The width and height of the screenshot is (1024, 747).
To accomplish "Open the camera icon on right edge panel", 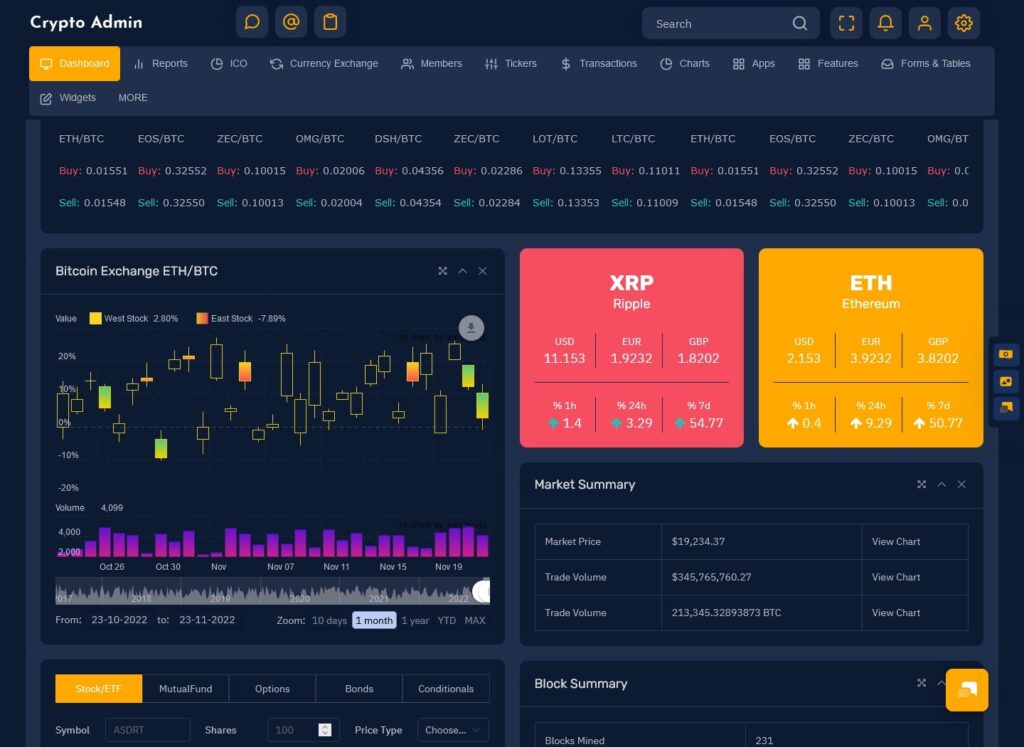I will pos(1005,353).
